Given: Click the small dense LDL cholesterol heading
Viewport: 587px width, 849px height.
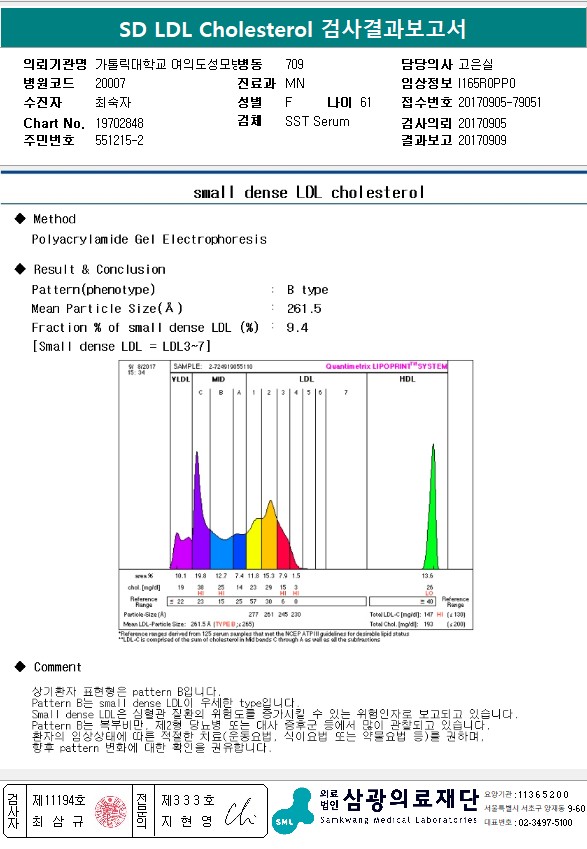Looking at the screenshot, I should pos(309,192).
